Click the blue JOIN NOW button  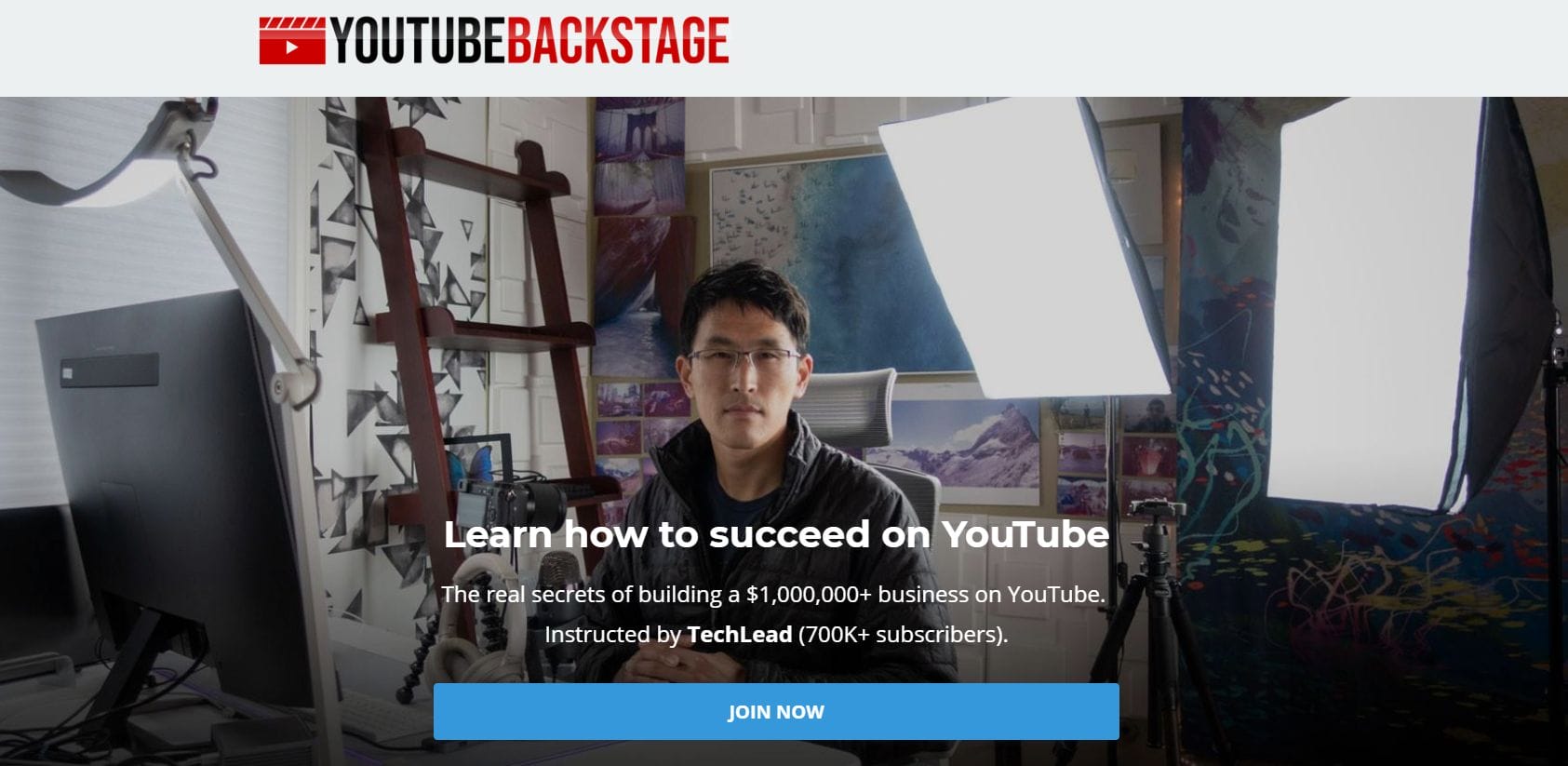click(776, 712)
